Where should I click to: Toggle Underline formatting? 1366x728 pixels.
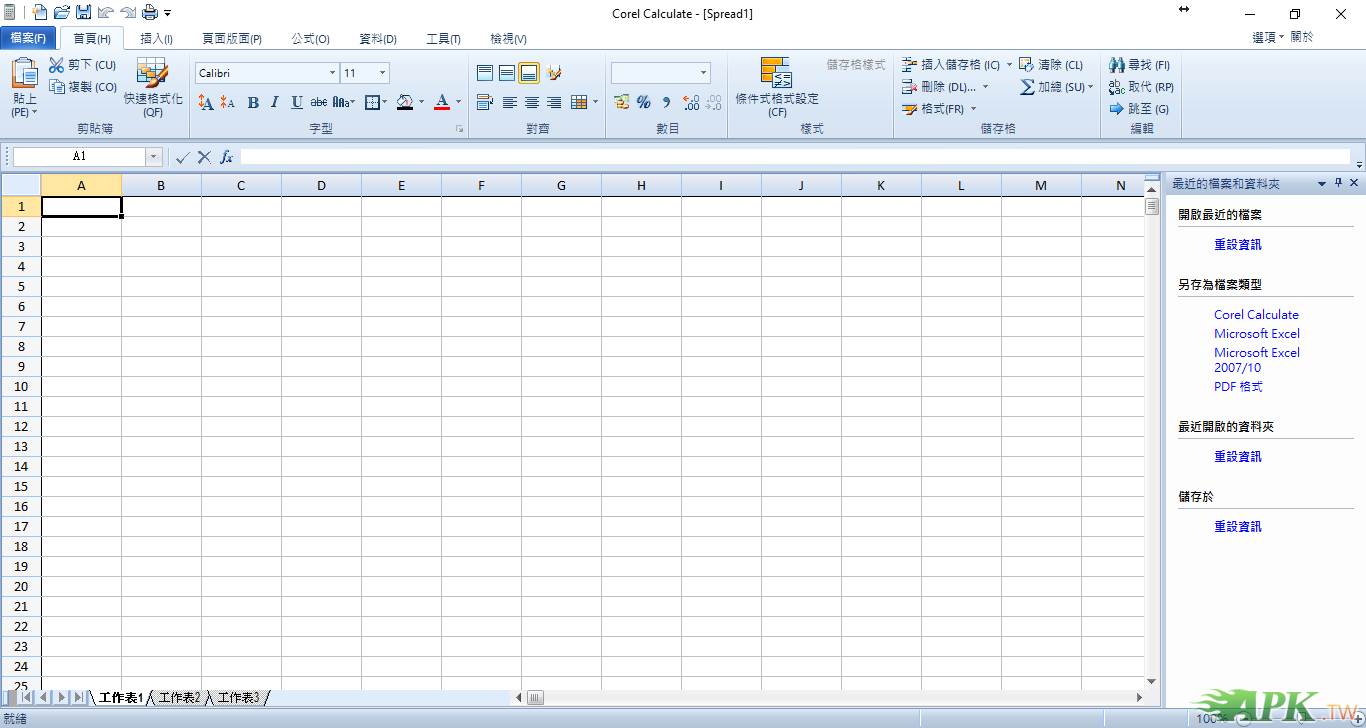tap(297, 102)
